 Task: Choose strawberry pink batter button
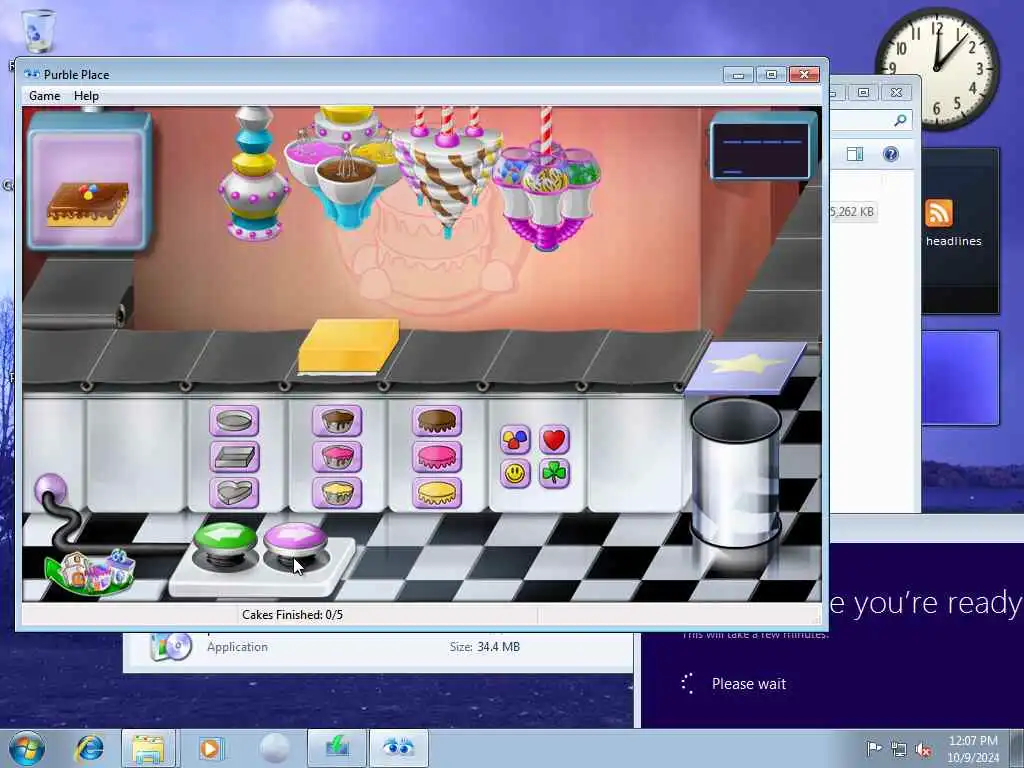point(337,456)
